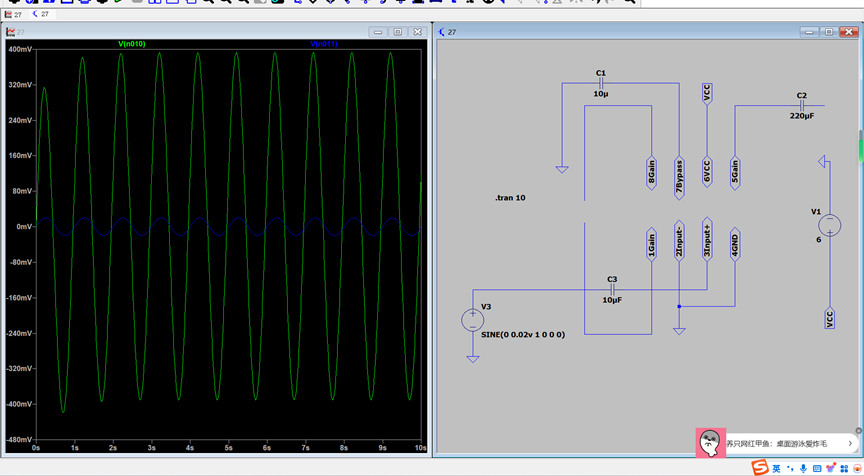The width and height of the screenshot is (864, 476).
Task: Select the blue V(n011) trace label
Action: pos(325,44)
